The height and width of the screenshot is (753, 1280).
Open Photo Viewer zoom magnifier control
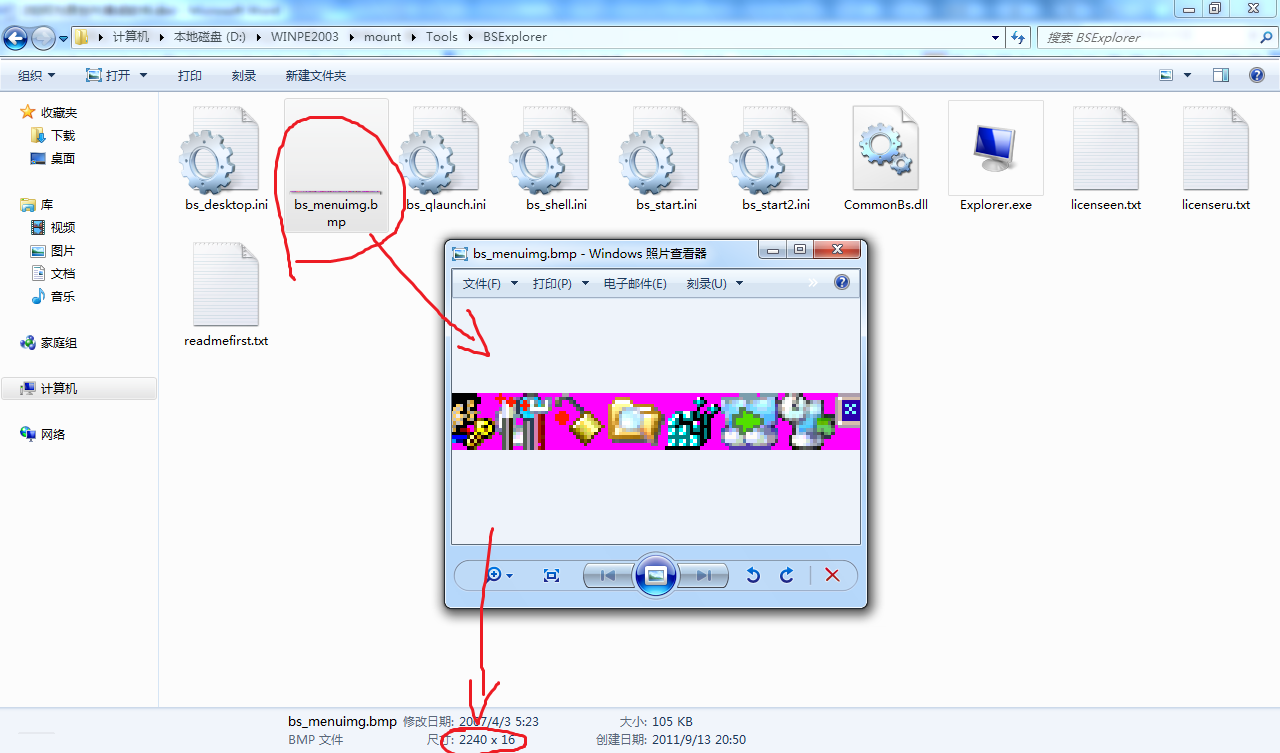pyautogui.click(x=498, y=575)
